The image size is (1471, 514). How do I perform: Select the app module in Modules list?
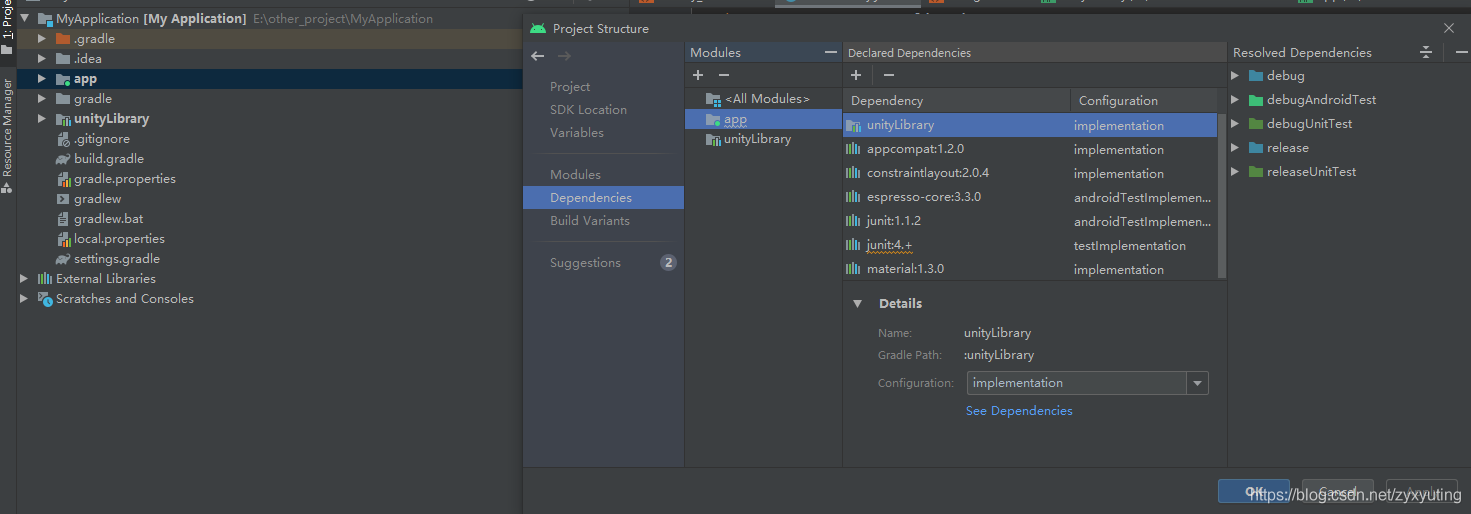[x=763, y=119]
